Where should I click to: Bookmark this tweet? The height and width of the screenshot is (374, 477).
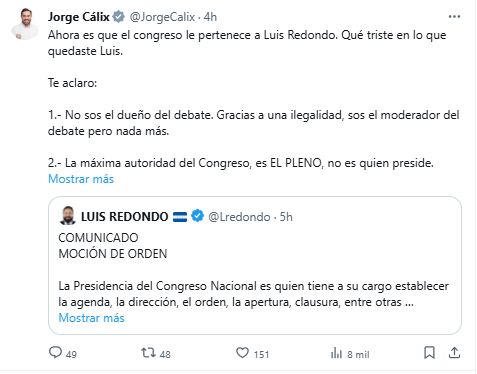click(429, 353)
